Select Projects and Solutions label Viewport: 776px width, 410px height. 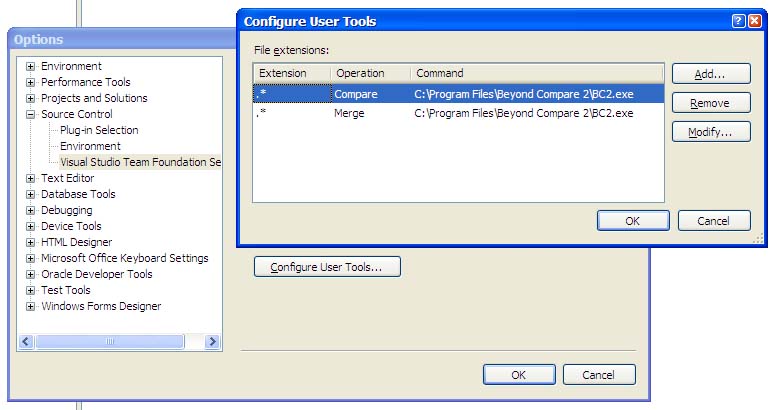click(94, 98)
